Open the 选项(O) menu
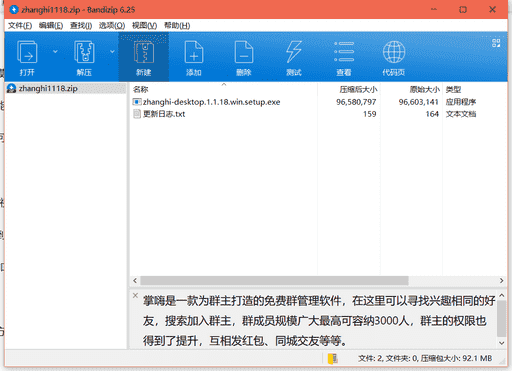 112,26
